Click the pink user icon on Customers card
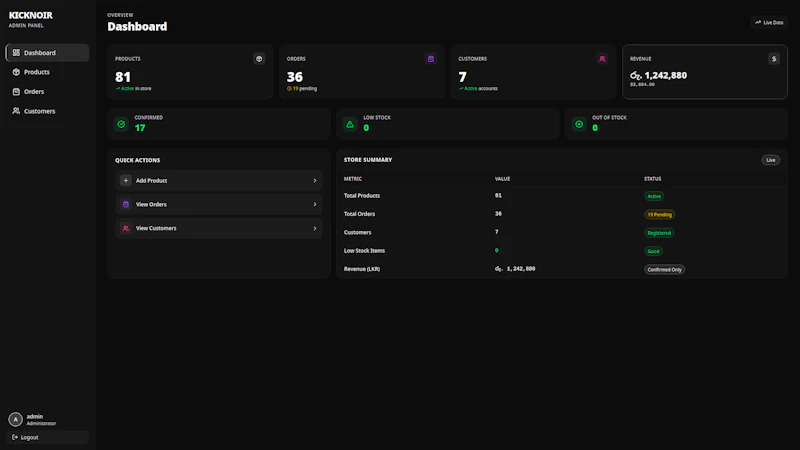Image resolution: width=800 pixels, height=450 pixels. [x=602, y=59]
